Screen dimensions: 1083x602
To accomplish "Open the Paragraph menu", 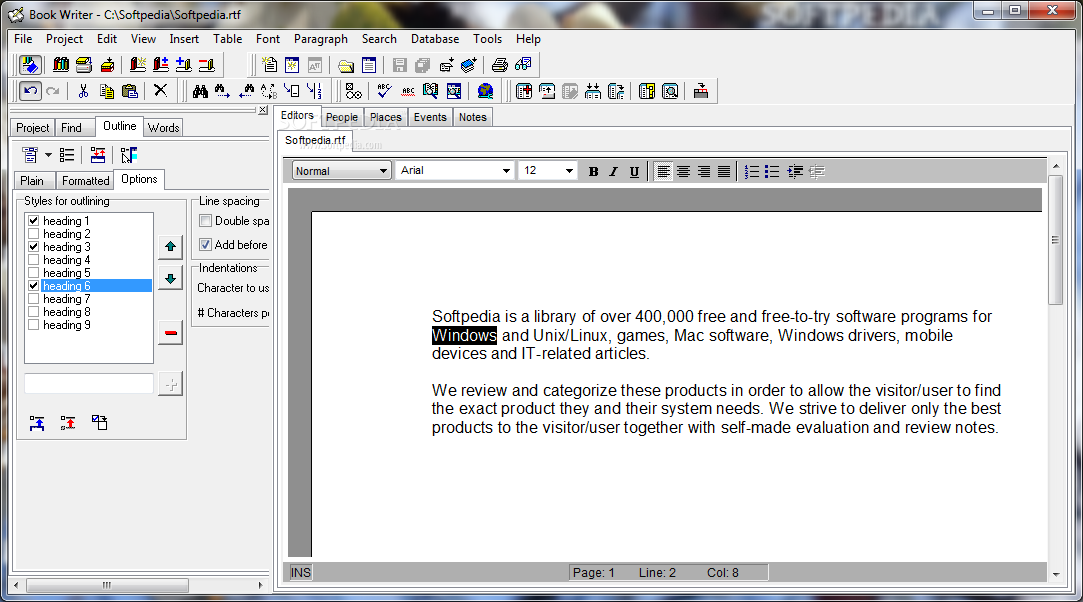I will click(320, 39).
